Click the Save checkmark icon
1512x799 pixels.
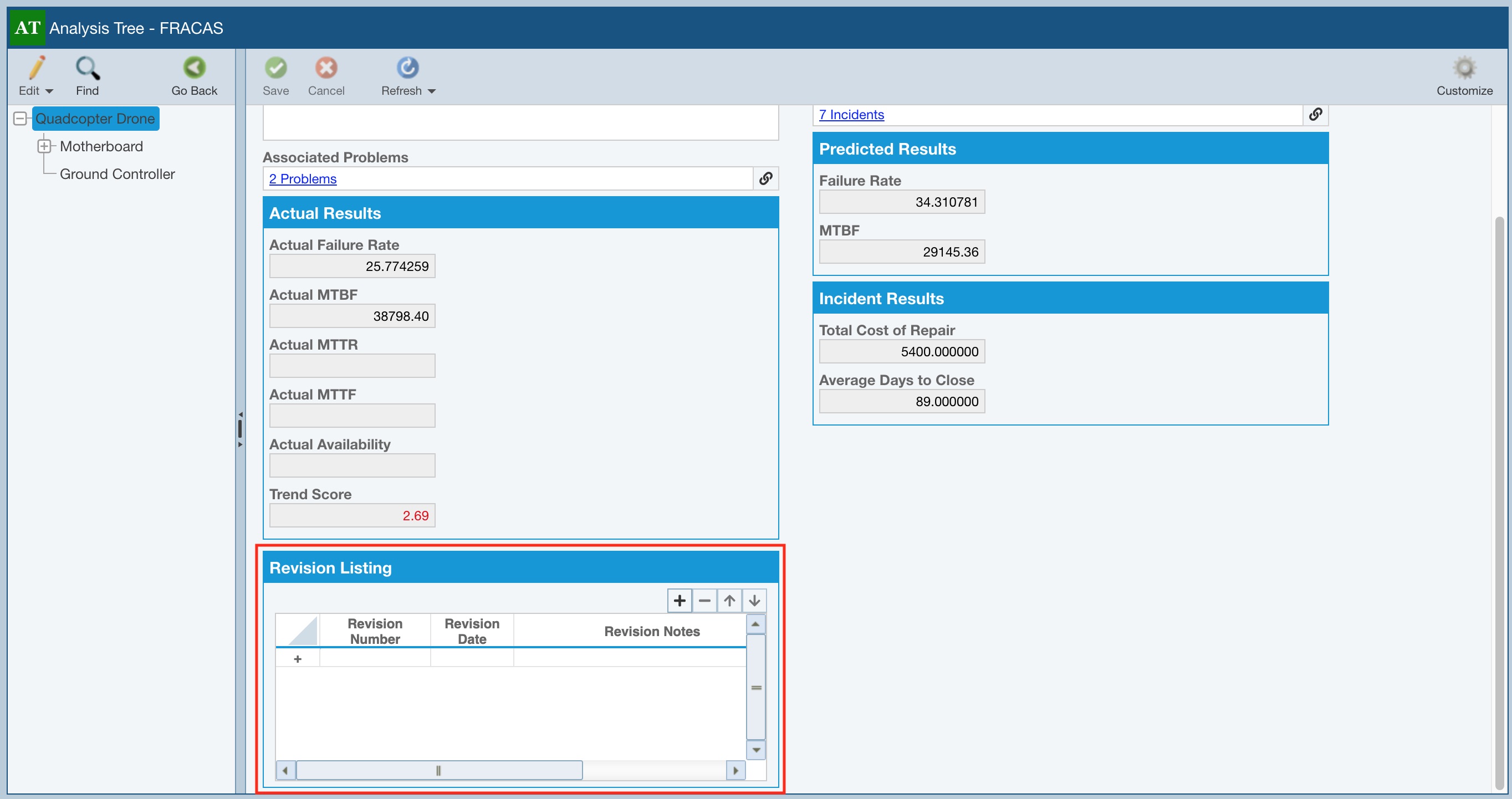click(x=275, y=68)
